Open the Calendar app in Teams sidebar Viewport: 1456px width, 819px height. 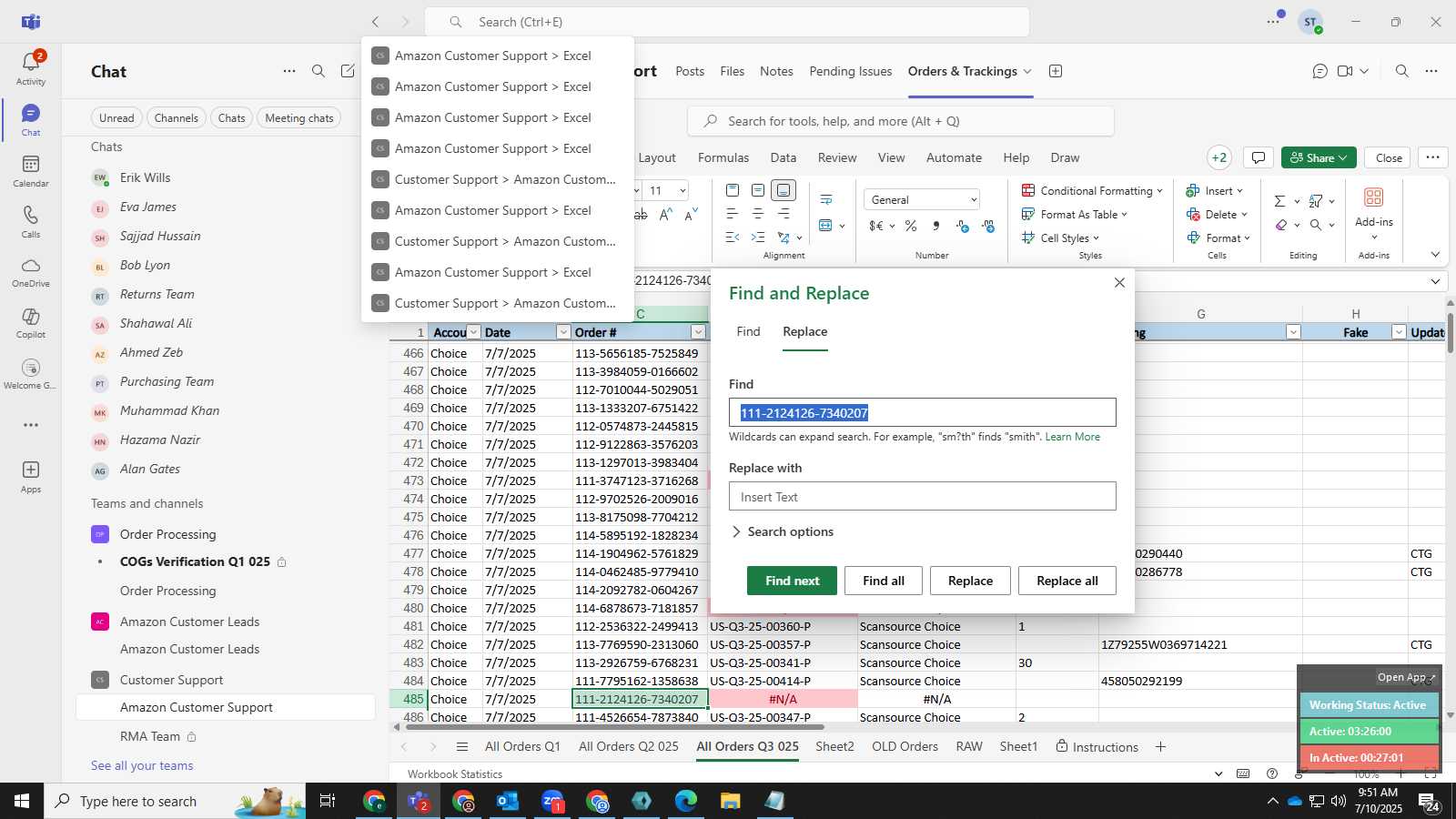tap(31, 170)
